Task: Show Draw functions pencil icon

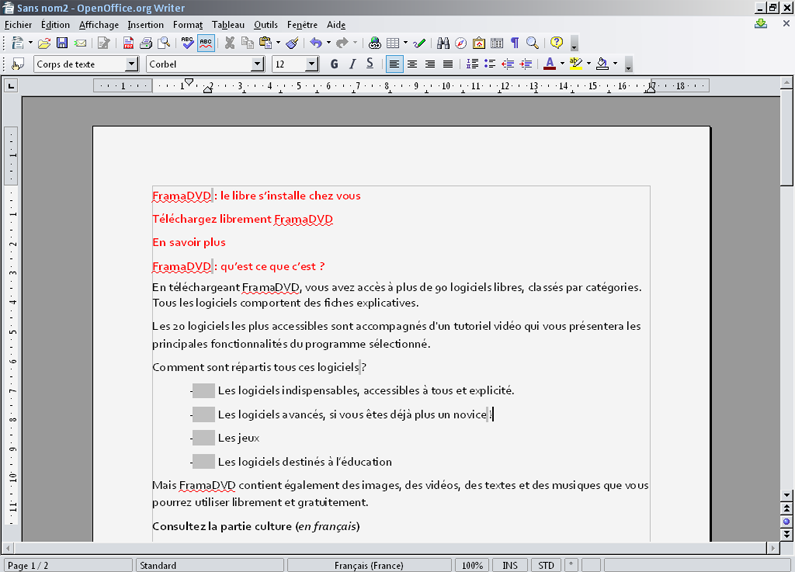Action: [x=419, y=43]
